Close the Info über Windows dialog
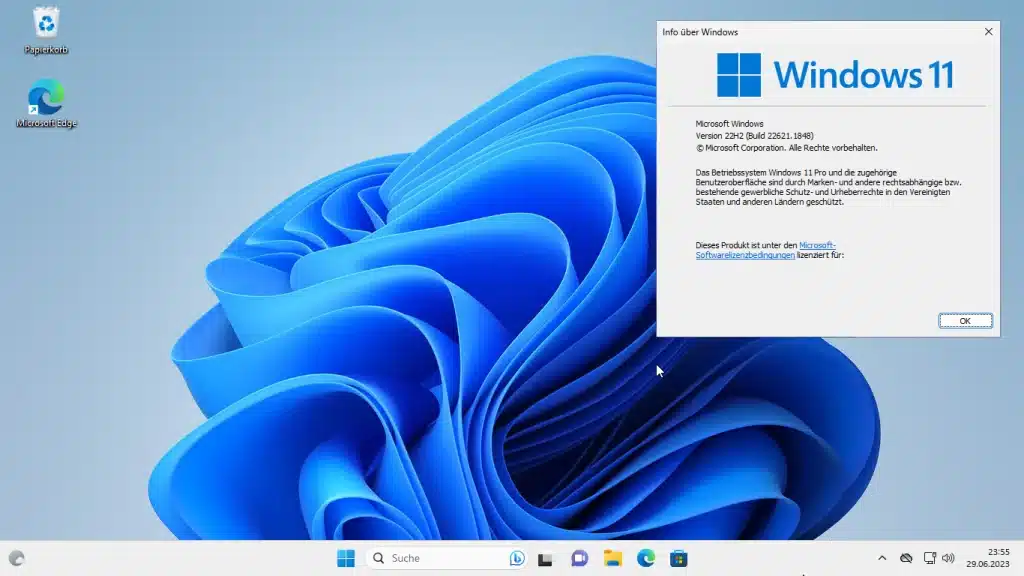The width and height of the screenshot is (1024, 576). 988,31
